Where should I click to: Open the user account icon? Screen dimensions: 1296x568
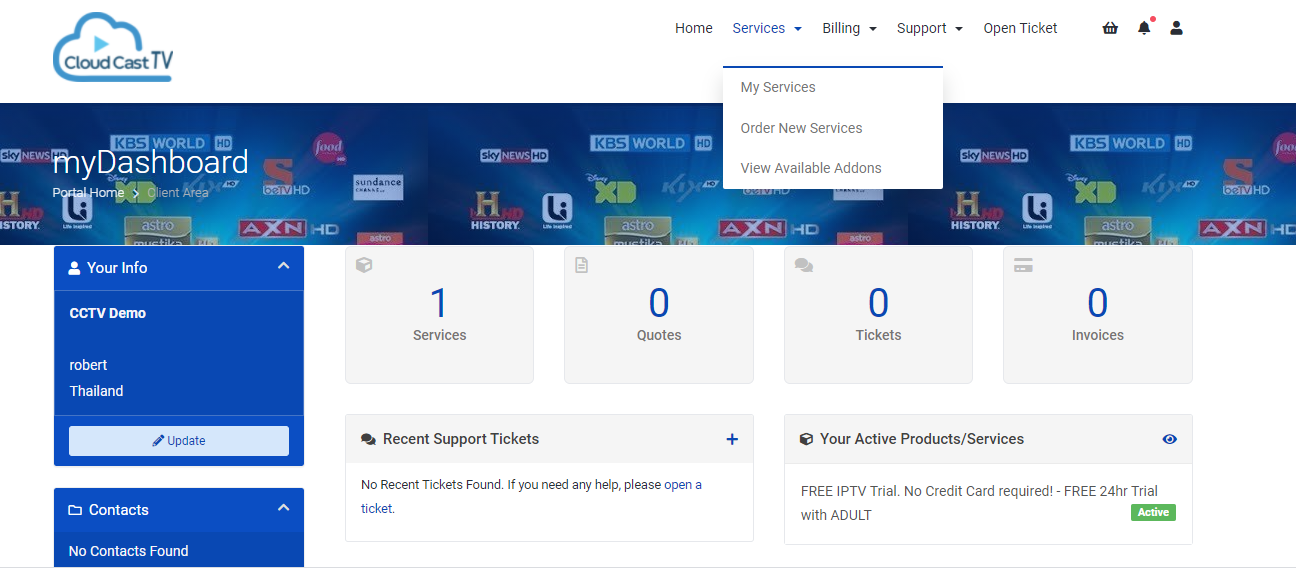[x=1176, y=28]
